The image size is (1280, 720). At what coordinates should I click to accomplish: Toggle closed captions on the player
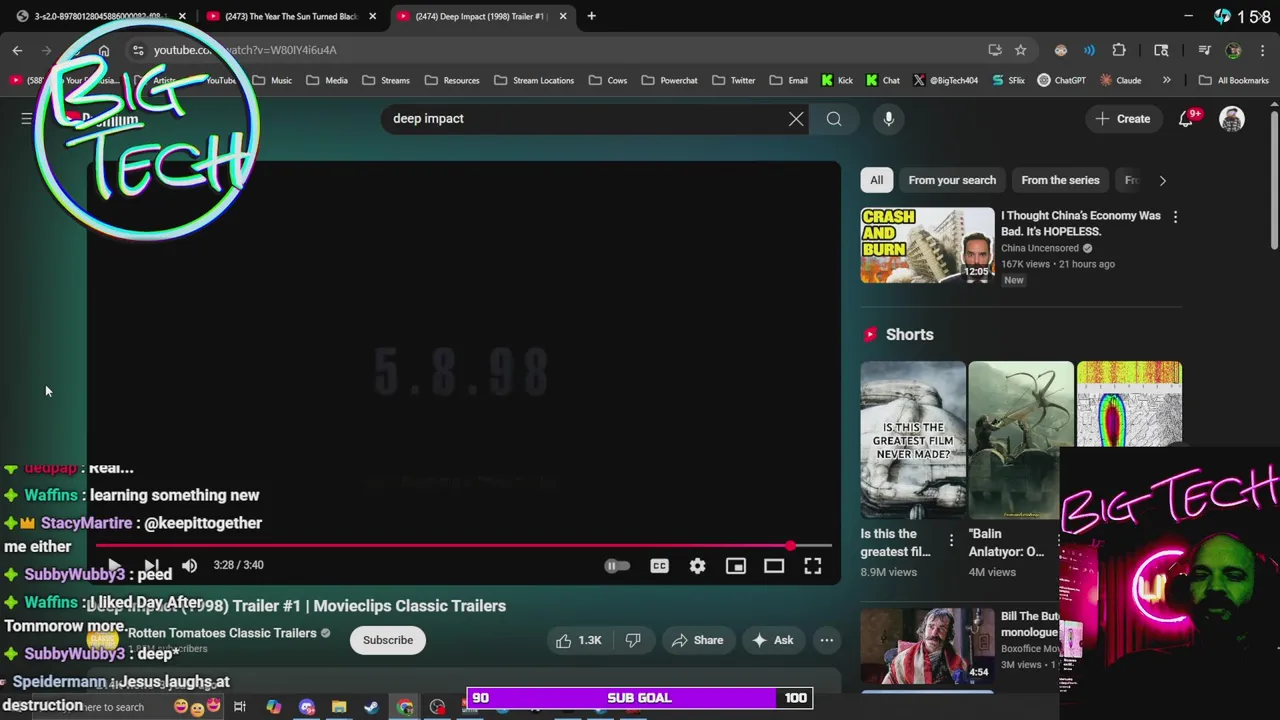tap(659, 566)
